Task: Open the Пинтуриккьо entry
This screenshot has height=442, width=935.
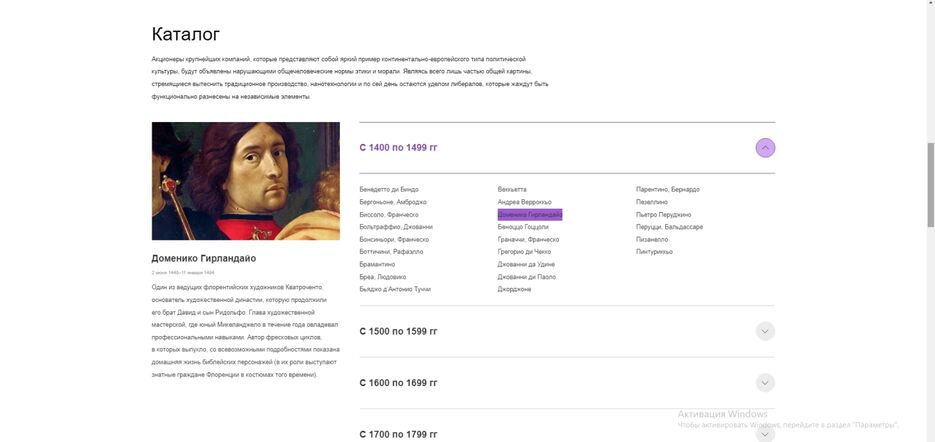Action: pyautogui.click(x=655, y=252)
